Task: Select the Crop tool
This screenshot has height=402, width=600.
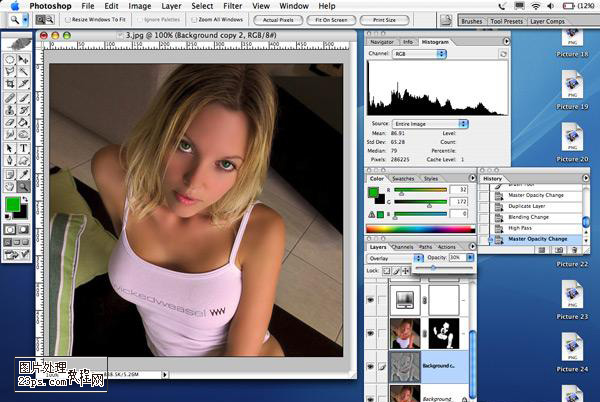Action: (x=10, y=83)
